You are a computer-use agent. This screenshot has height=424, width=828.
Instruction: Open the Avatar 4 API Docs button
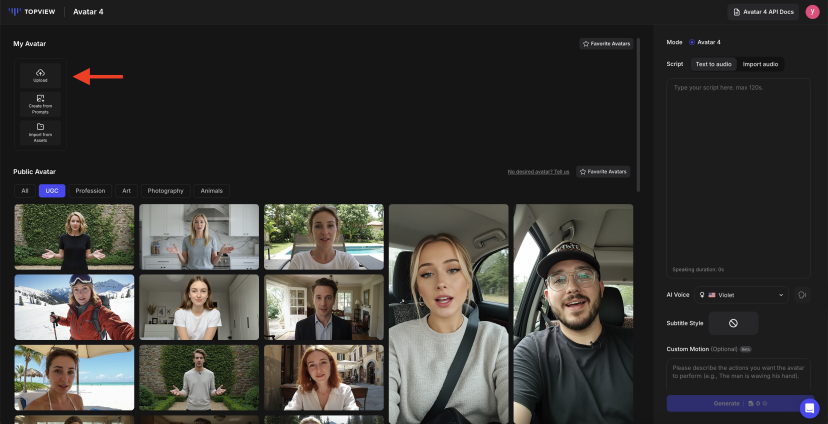763,12
